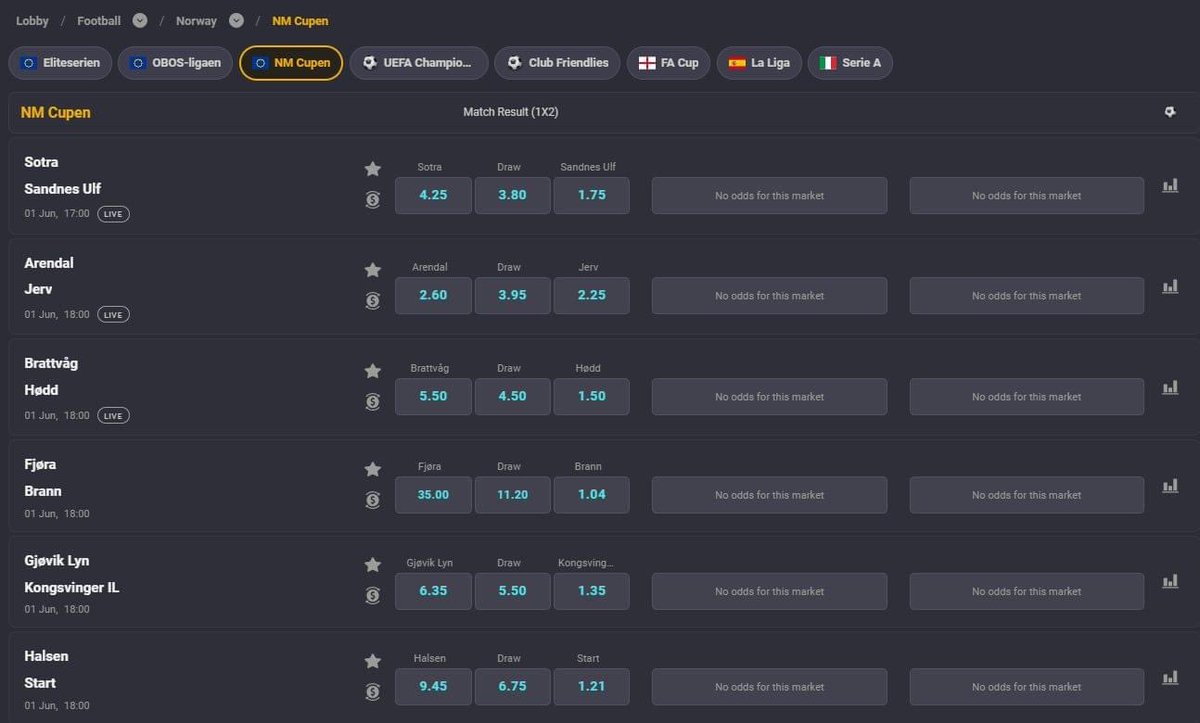The height and width of the screenshot is (723, 1200).
Task: Click the football icon in NM Cupen header
Action: point(1170,112)
